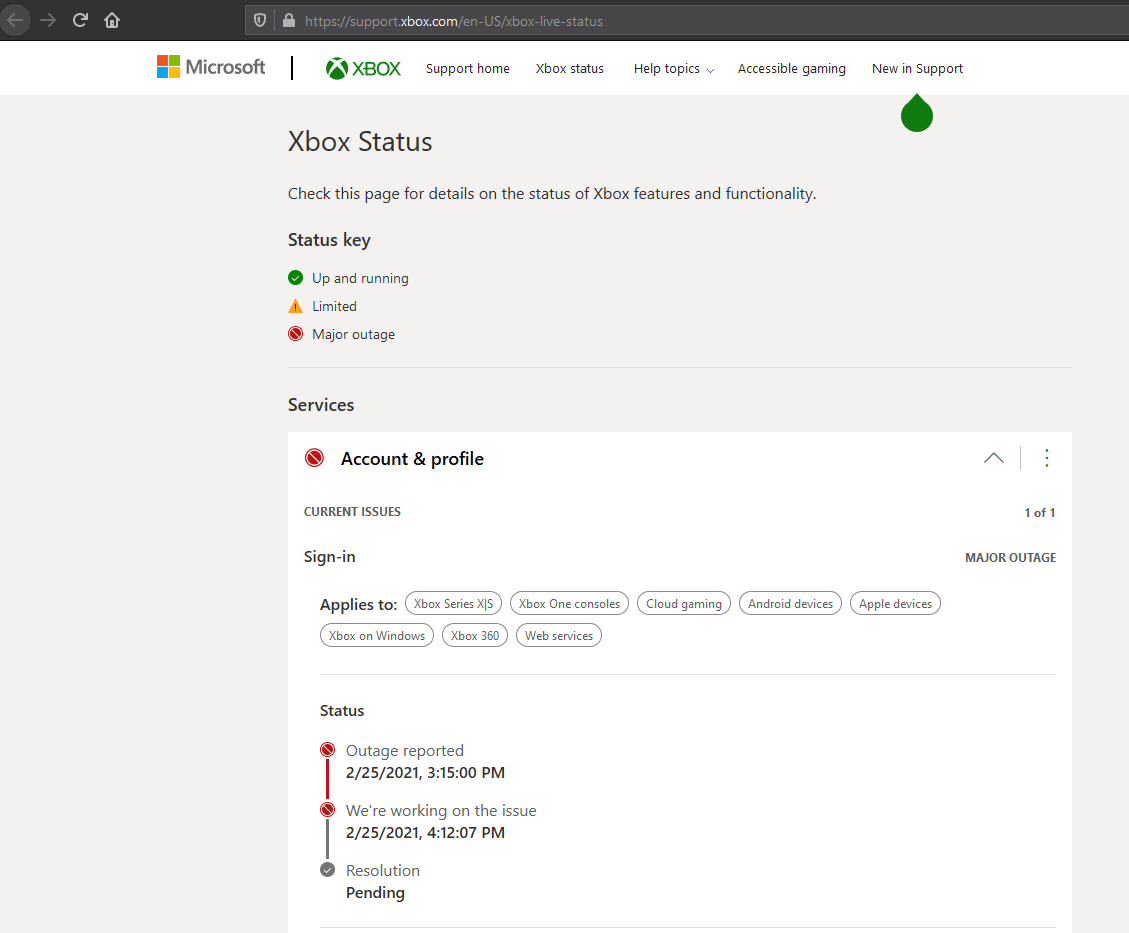Viewport: 1129px width, 933px height.
Task: Open New in Support page
Action: 917,68
